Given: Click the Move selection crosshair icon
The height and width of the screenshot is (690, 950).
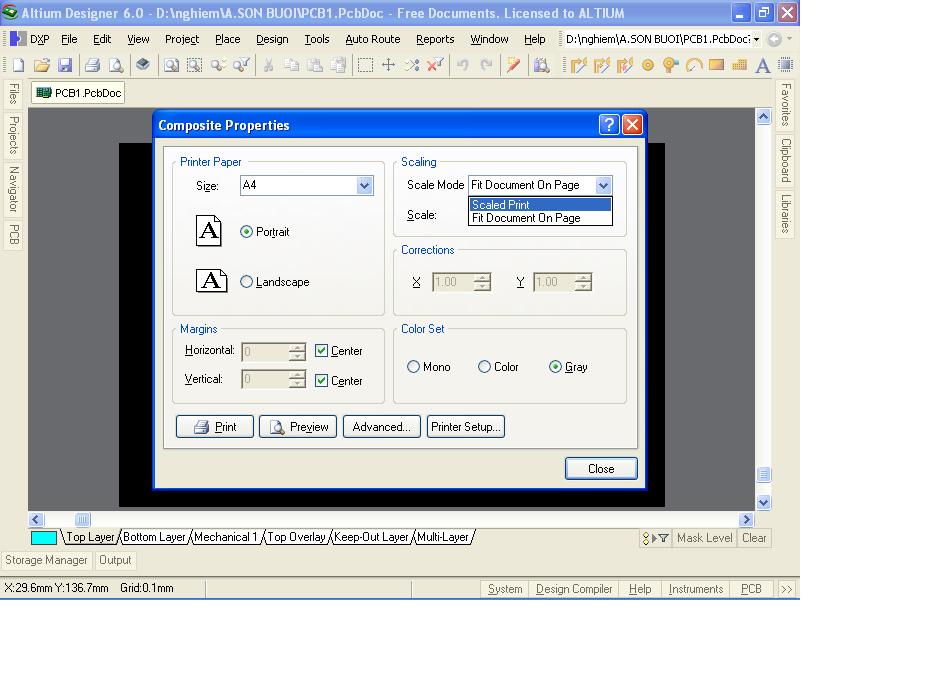Looking at the screenshot, I should (388, 65).
